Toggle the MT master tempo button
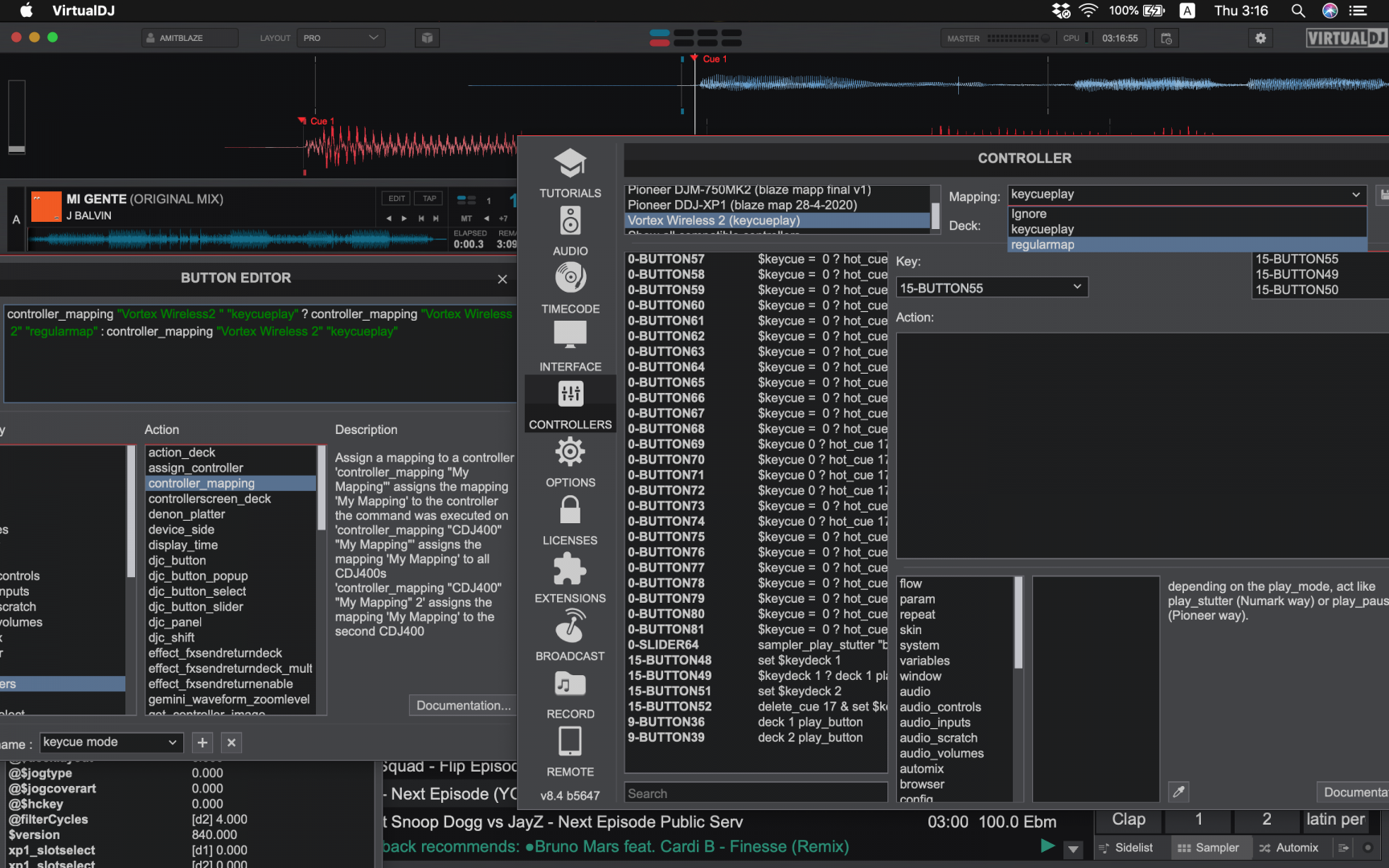 pos(466,219)
